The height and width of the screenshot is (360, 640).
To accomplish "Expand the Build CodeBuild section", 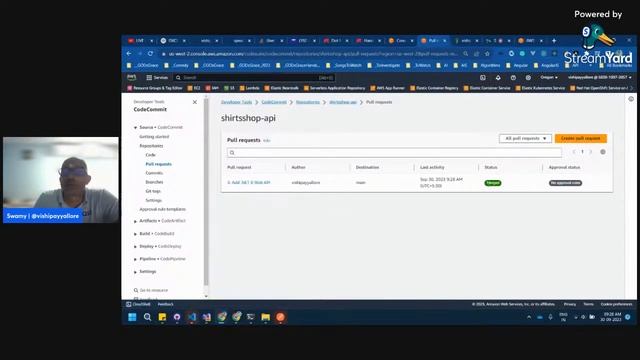I will coord(136,234).
